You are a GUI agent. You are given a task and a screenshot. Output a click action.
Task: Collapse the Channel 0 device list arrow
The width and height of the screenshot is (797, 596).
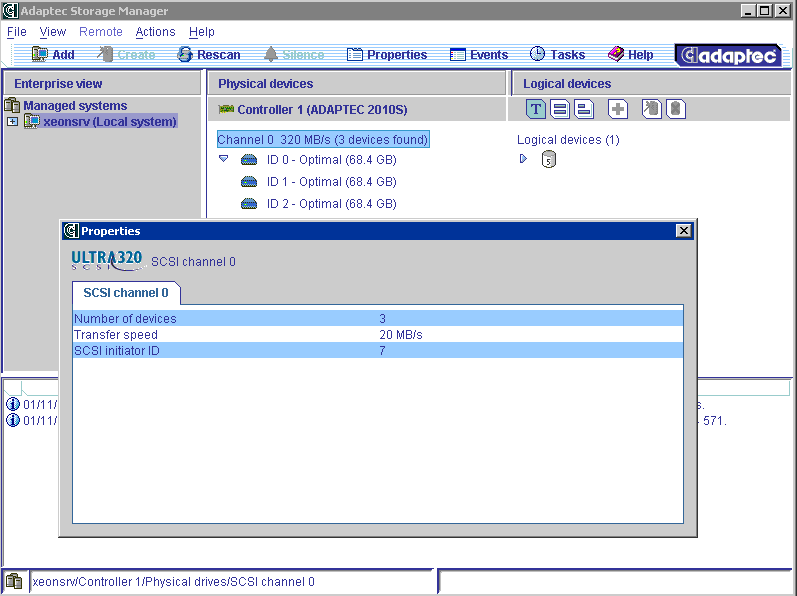pyautogui.click(x=223, y=159)
